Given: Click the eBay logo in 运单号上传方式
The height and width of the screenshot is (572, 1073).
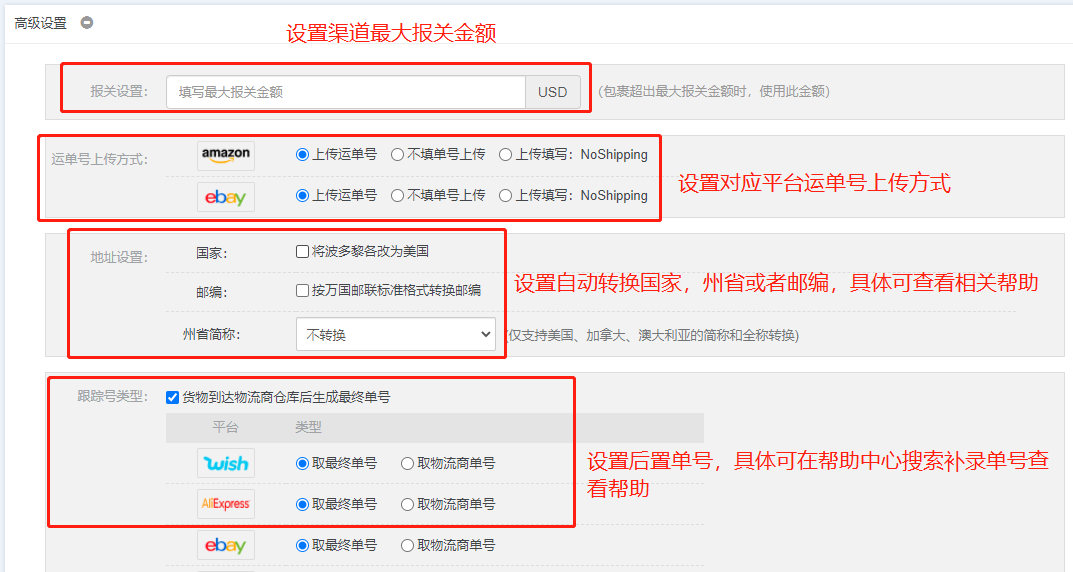Looking at the screenshot, I should click(x=225, y=196).
